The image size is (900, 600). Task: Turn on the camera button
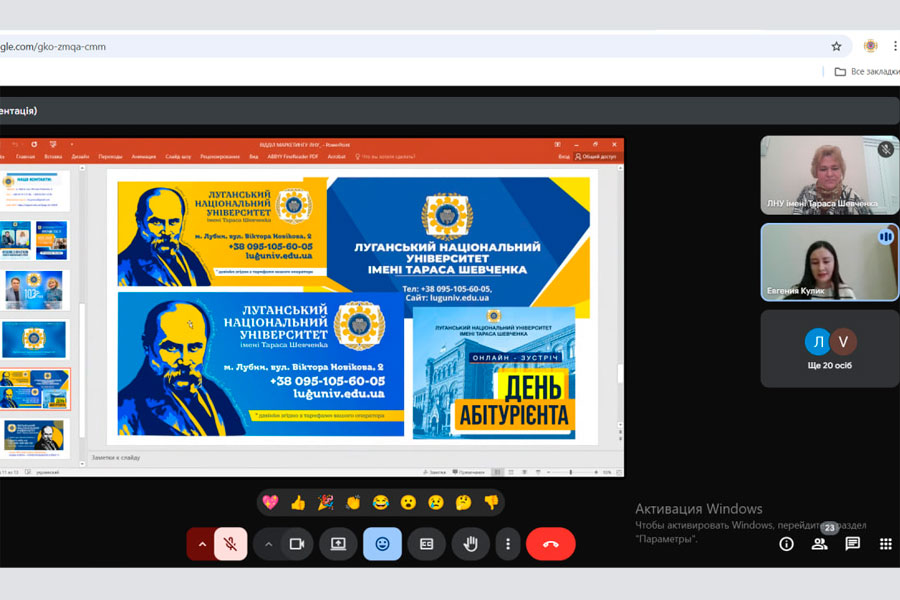pos(297,544)
